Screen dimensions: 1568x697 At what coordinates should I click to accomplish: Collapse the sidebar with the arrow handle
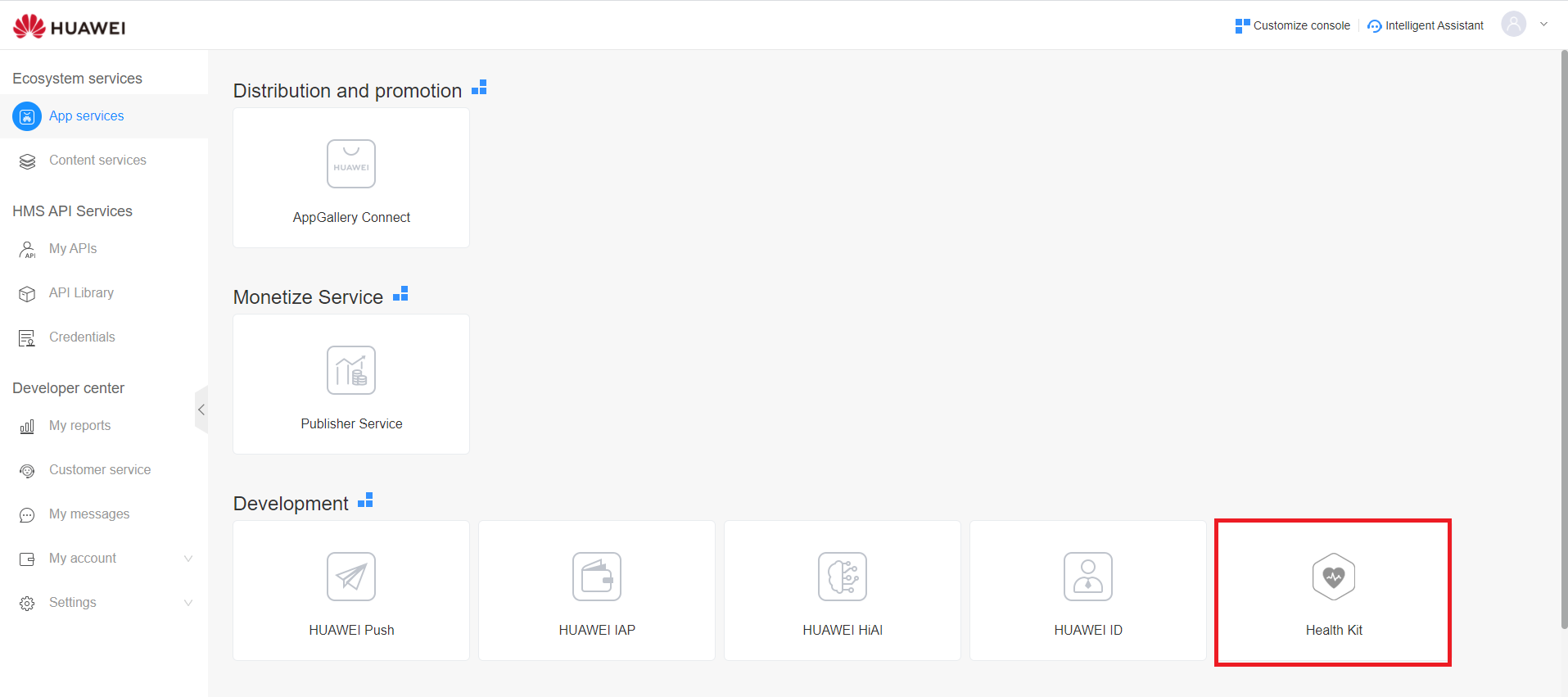(201, 410)
